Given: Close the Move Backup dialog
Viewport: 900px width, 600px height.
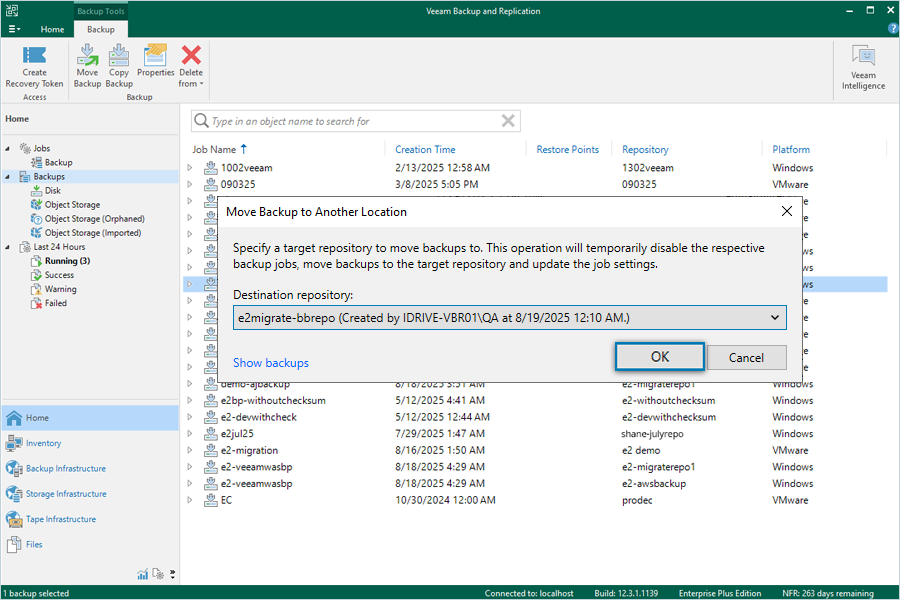Looking at the screenshot, I should tap(787, 211).
